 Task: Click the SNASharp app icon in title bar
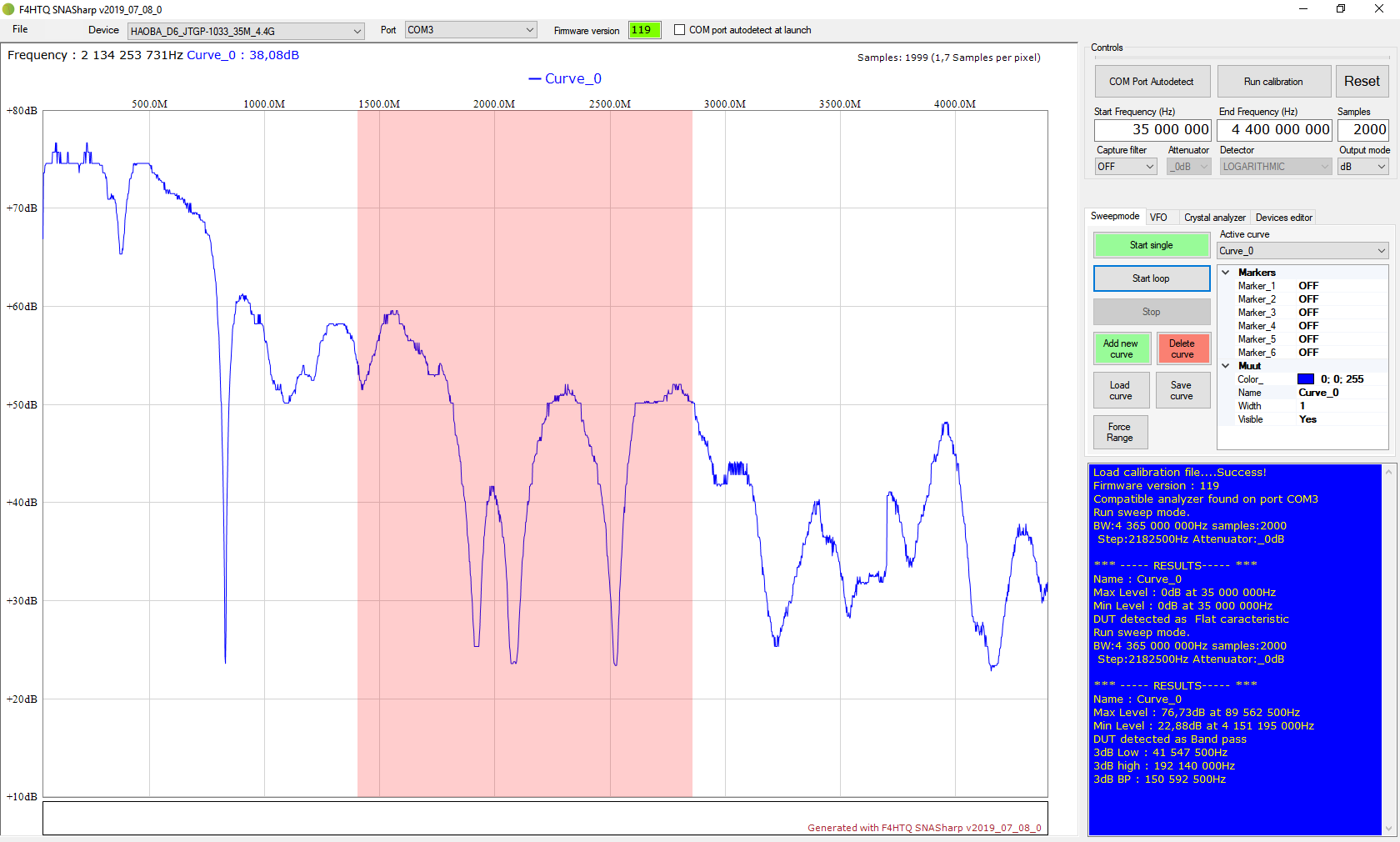(x=8, y=9)
